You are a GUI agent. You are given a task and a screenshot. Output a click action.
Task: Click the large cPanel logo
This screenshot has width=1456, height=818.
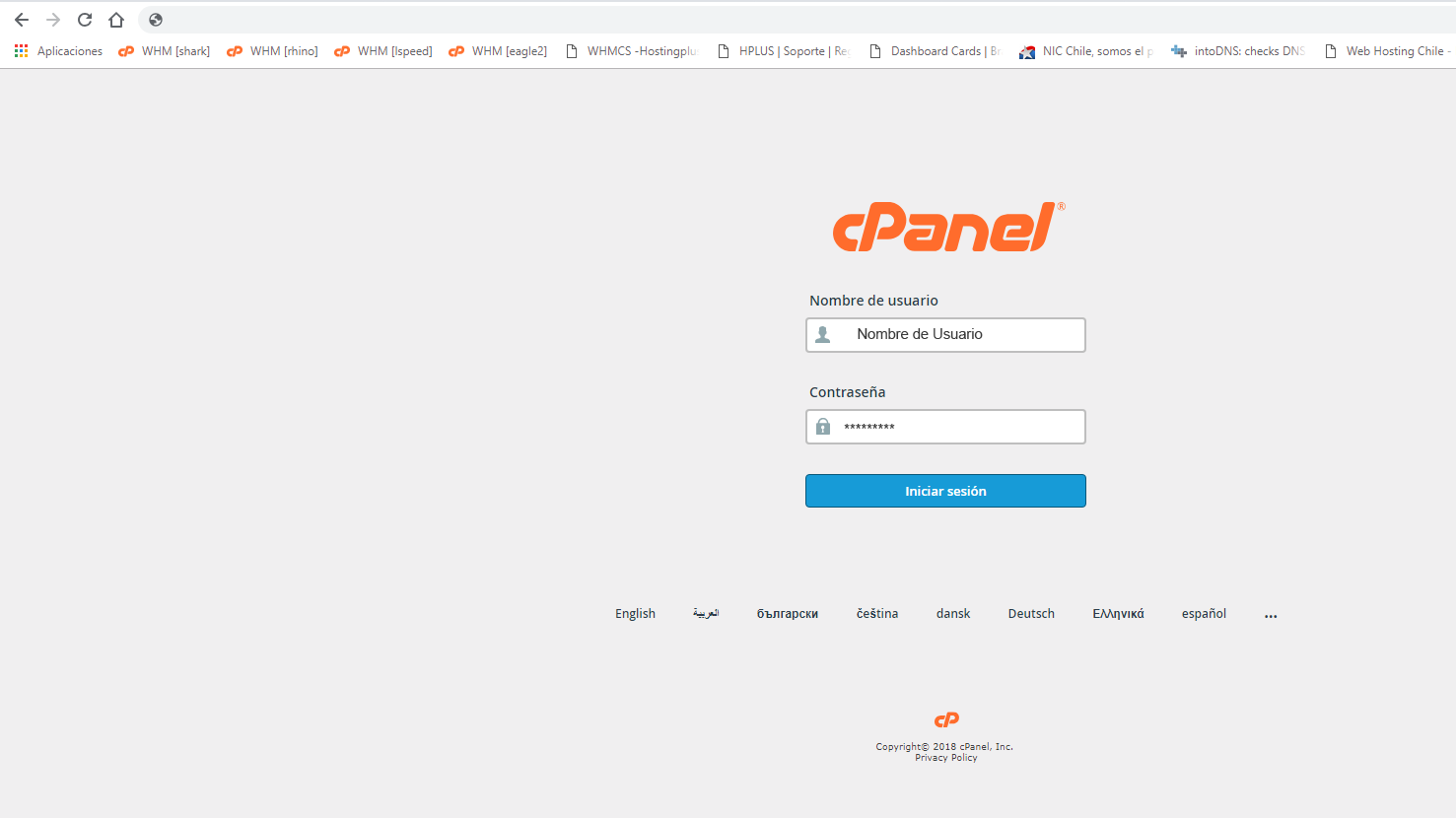948,227
